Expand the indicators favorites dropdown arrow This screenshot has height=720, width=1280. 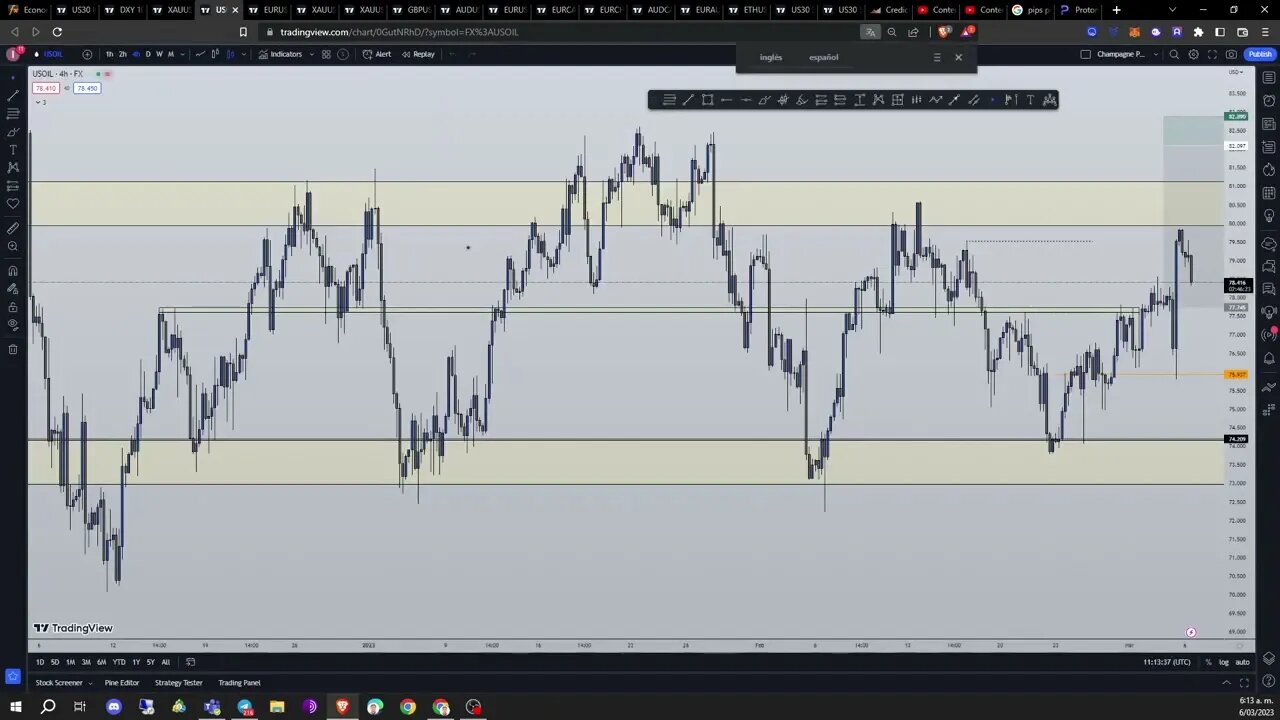click(311, 54)
